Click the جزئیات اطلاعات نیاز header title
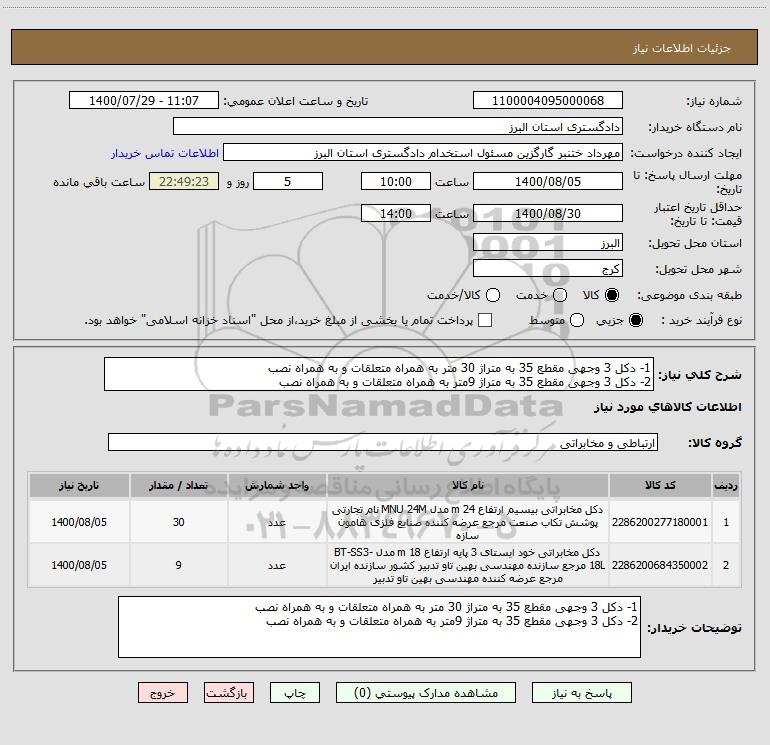This screenshot has width=770, height=745. pos(682,48)
